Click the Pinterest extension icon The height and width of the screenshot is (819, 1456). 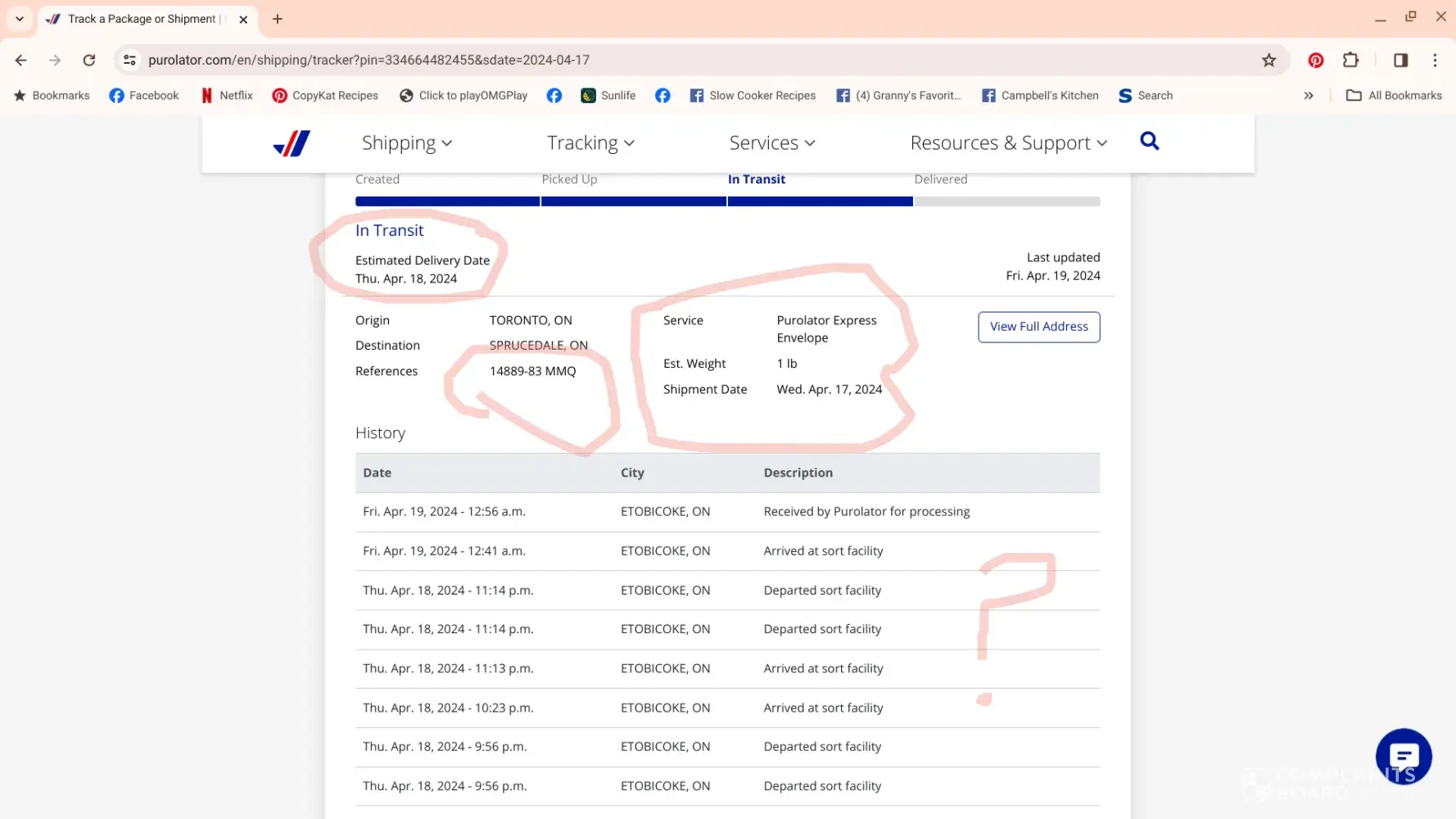(x=1315, y=60)
